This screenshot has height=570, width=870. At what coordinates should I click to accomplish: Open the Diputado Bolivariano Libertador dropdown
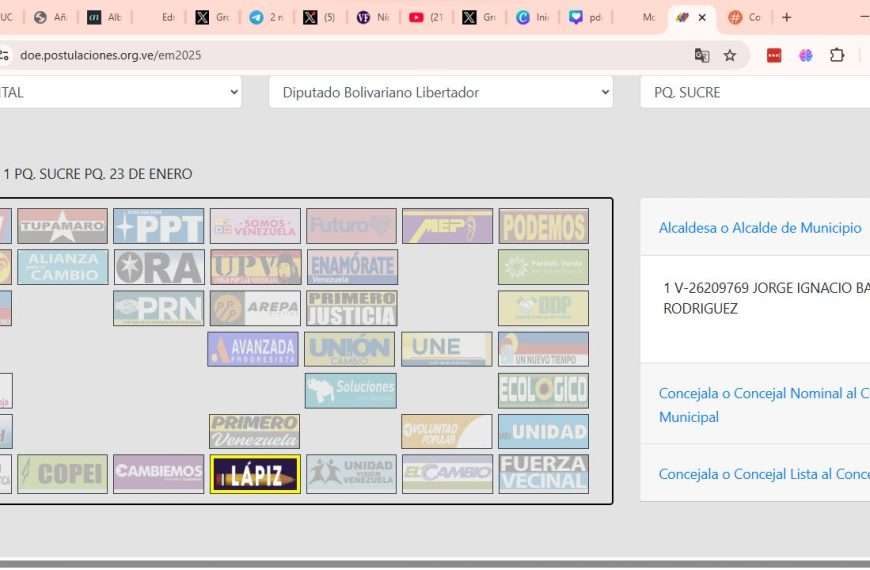pyautogui.click(x=441, y=92)
